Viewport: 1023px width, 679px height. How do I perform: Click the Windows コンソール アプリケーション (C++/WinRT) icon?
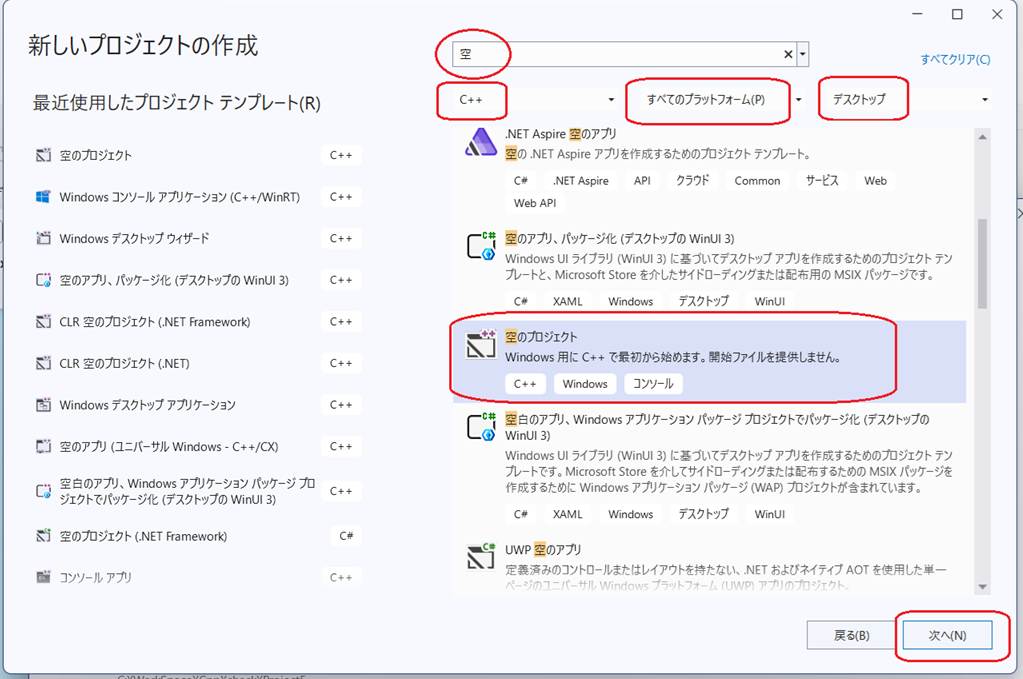tap(43, 197)
